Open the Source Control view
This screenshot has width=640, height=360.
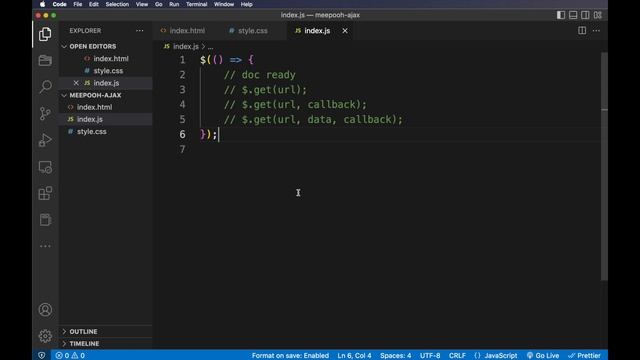click(x=45, y=113)
